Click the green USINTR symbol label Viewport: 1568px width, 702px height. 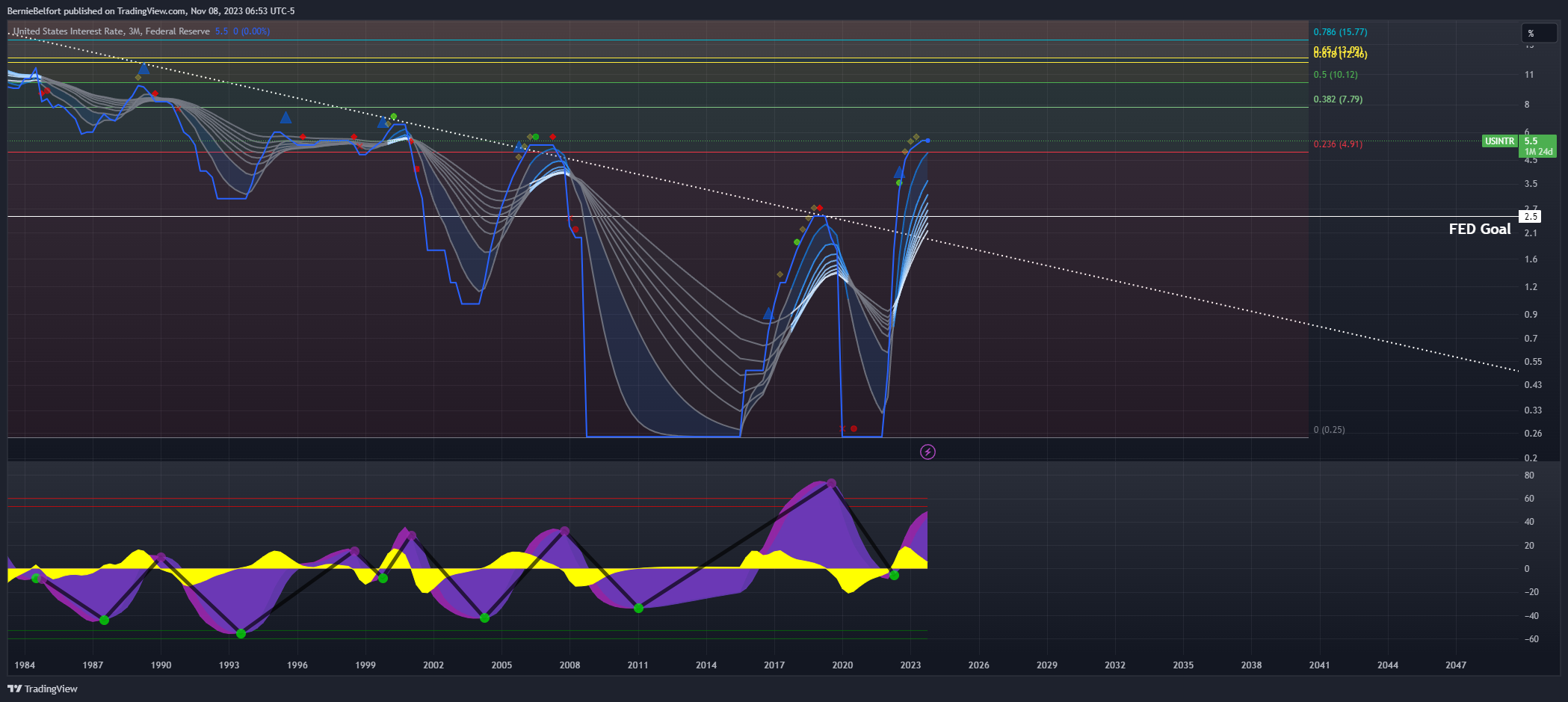[x=1499, y=141]
